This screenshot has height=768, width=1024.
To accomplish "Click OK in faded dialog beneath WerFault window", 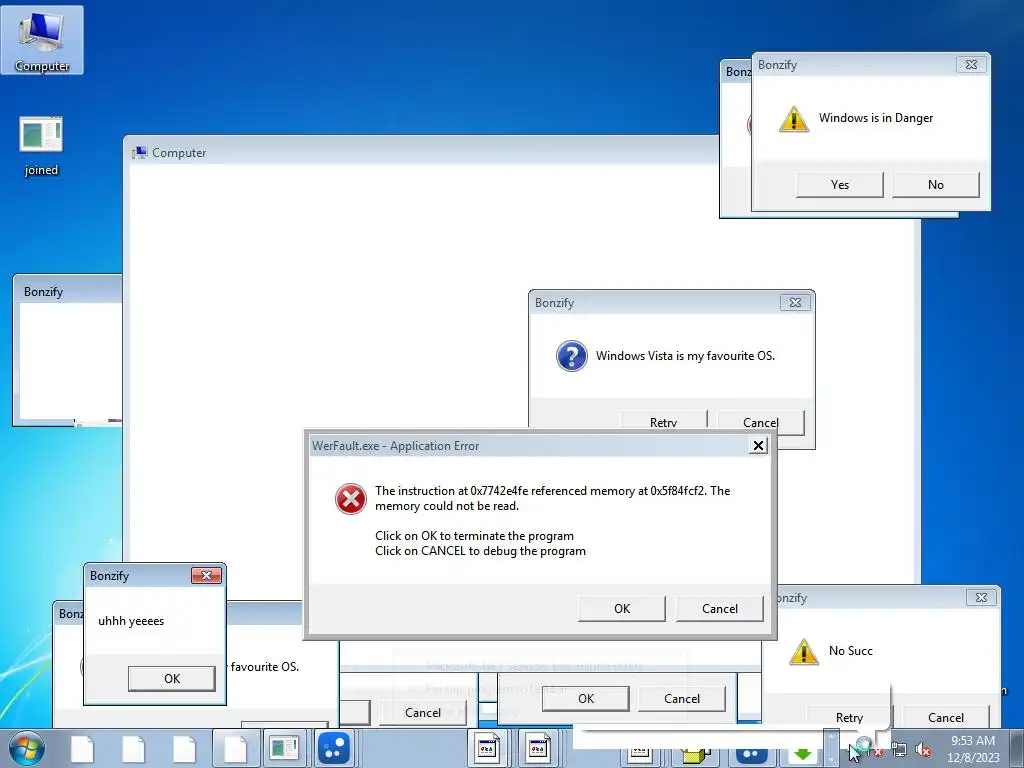I will coord(586,699).
